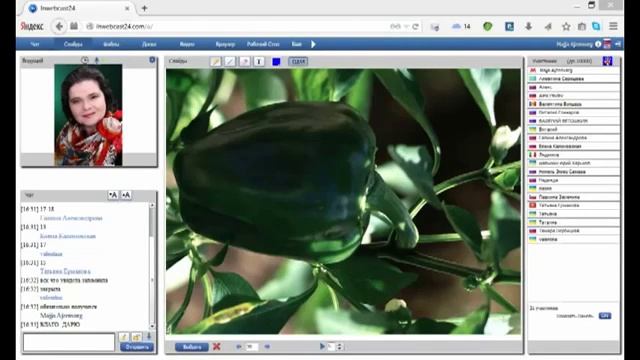Close the Imwebcast24 browser tab
Viewport: 640px width, 360px height.
(x=127, y=8)
